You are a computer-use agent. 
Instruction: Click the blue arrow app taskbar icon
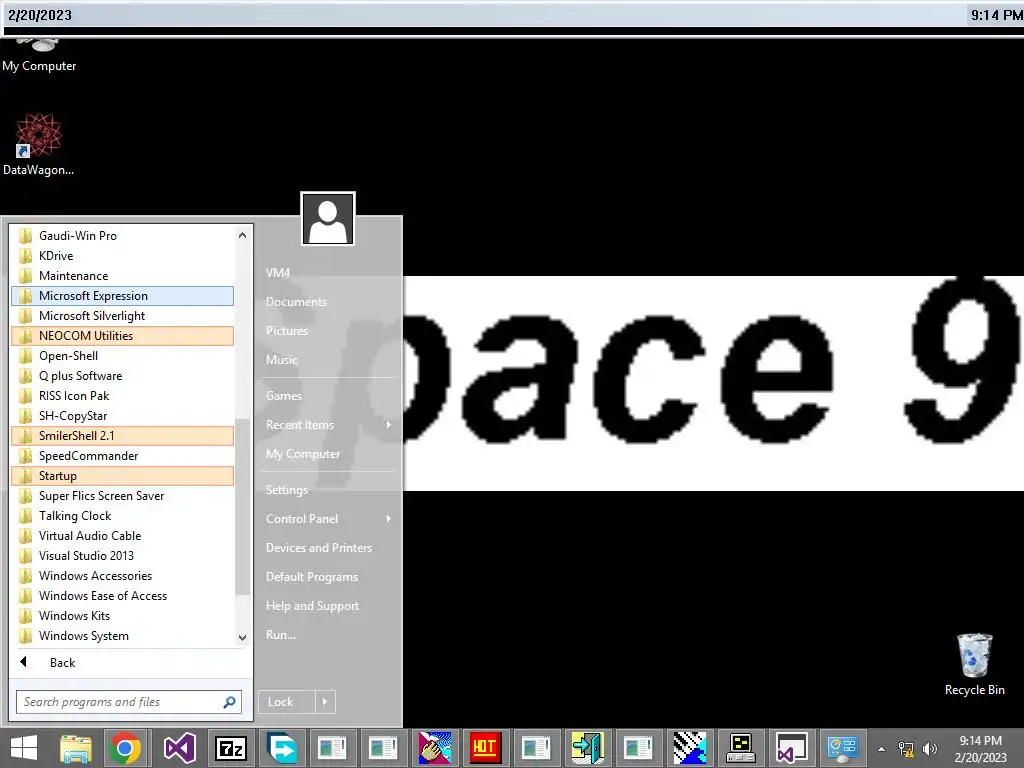tap(281, 748)
